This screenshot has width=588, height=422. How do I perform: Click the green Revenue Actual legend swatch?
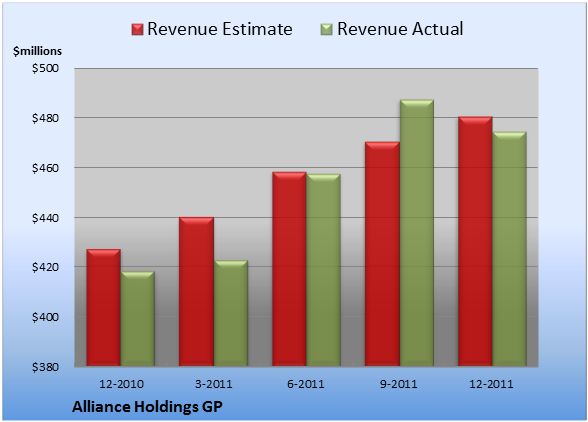point(327,30)
